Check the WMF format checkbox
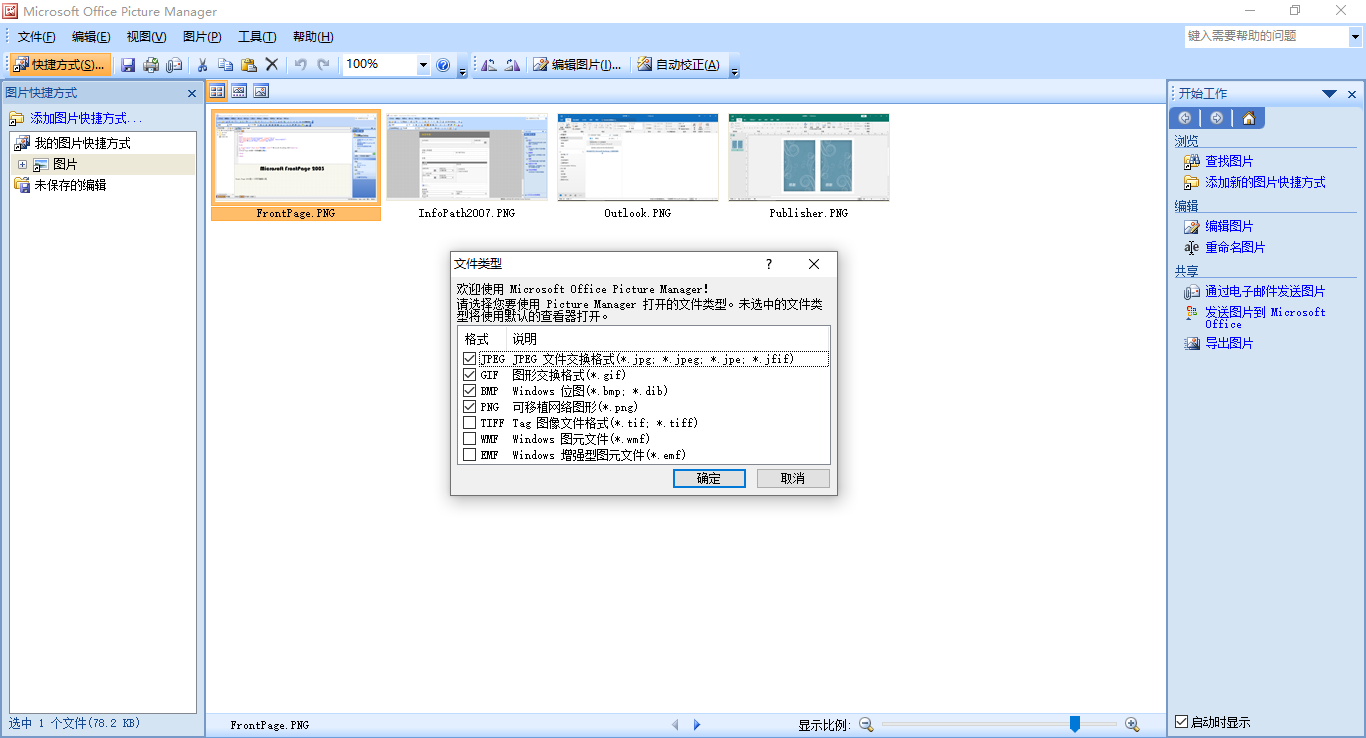This screenshot has width=1366, height=738. [x=470, y=439]
